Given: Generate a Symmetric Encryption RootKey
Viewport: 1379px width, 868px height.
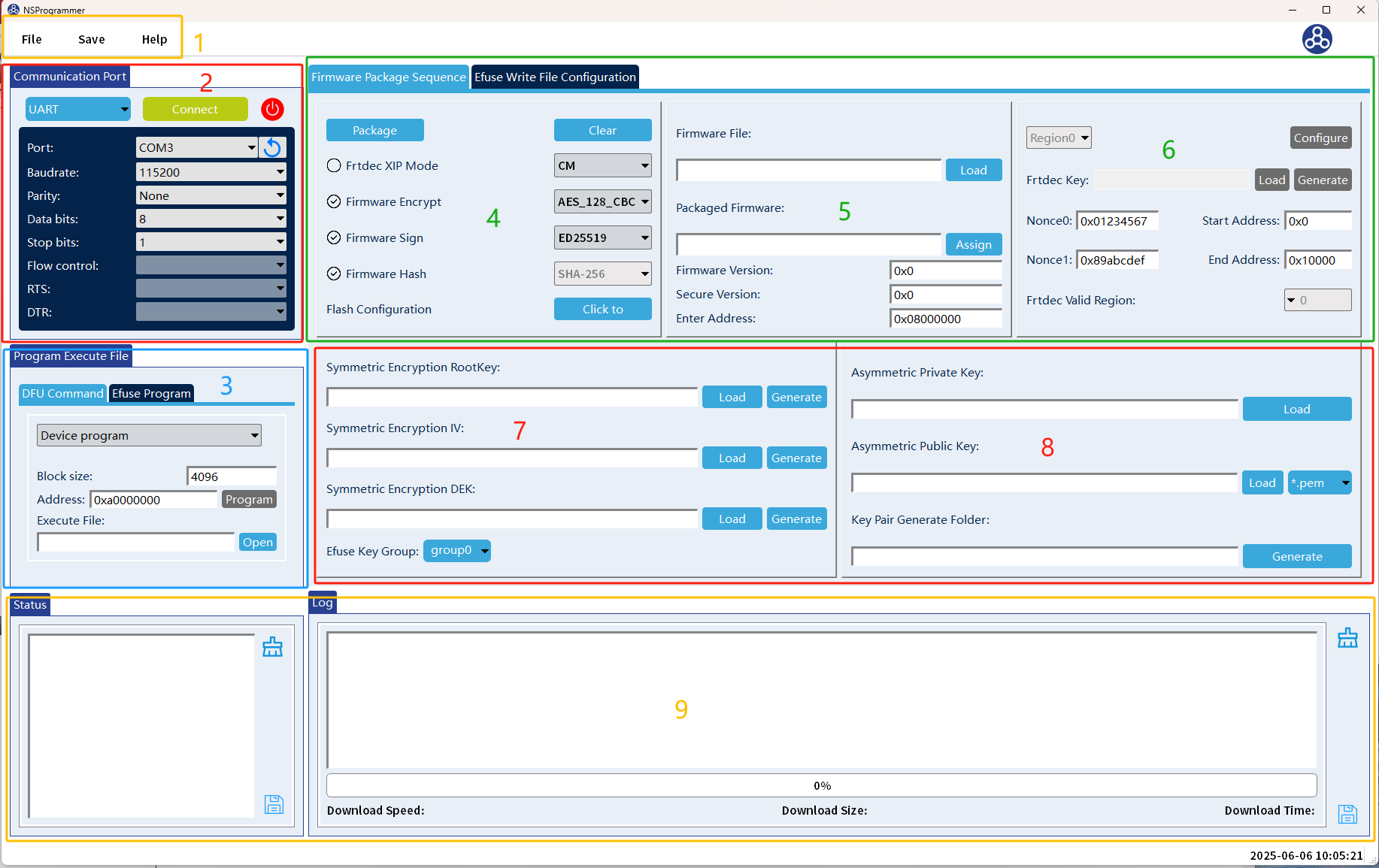Looking at the screenshot, I should [796, 397].
